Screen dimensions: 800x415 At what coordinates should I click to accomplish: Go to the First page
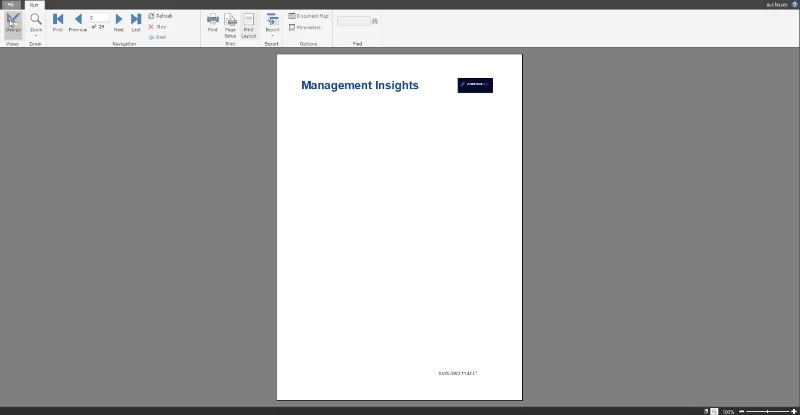(x=58, y=23)
